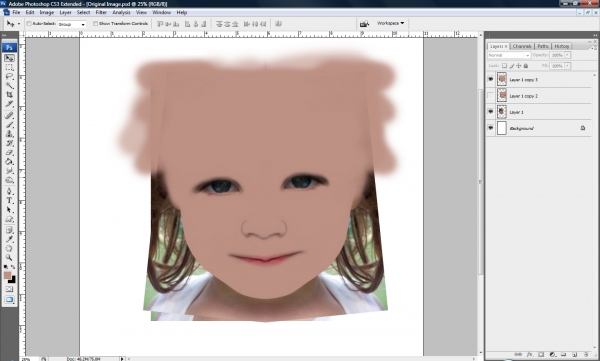Screen dimensions: 600x361
Task: Select the Crop tool
Action: [9, 95]
